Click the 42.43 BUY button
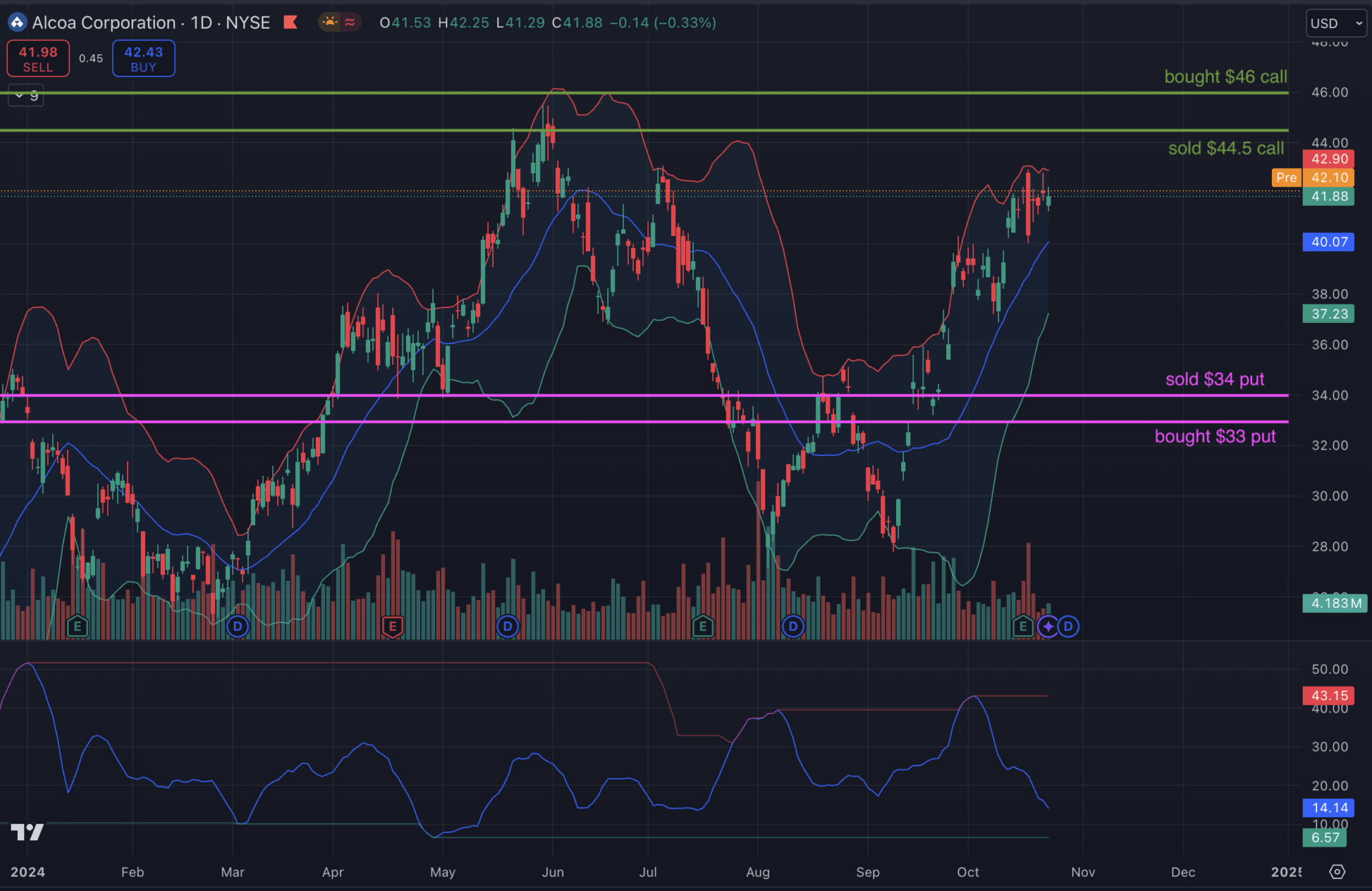1372x891 pixels. (x=144, y=59)
